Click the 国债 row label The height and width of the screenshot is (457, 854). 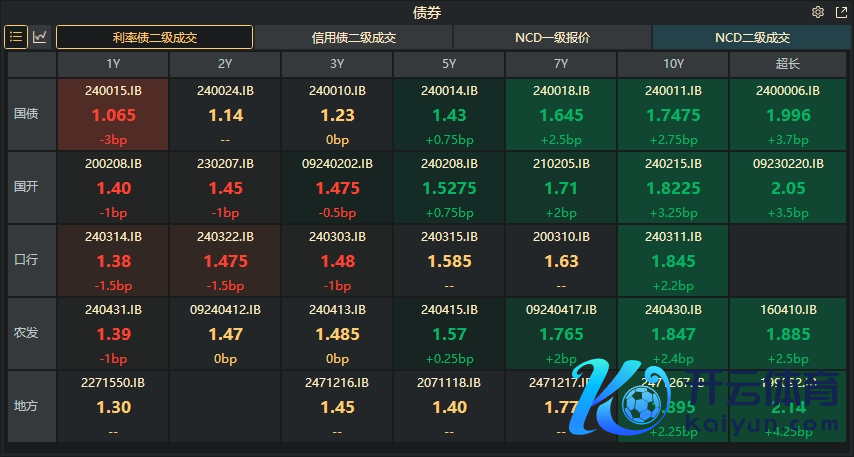tap(27, 114)
